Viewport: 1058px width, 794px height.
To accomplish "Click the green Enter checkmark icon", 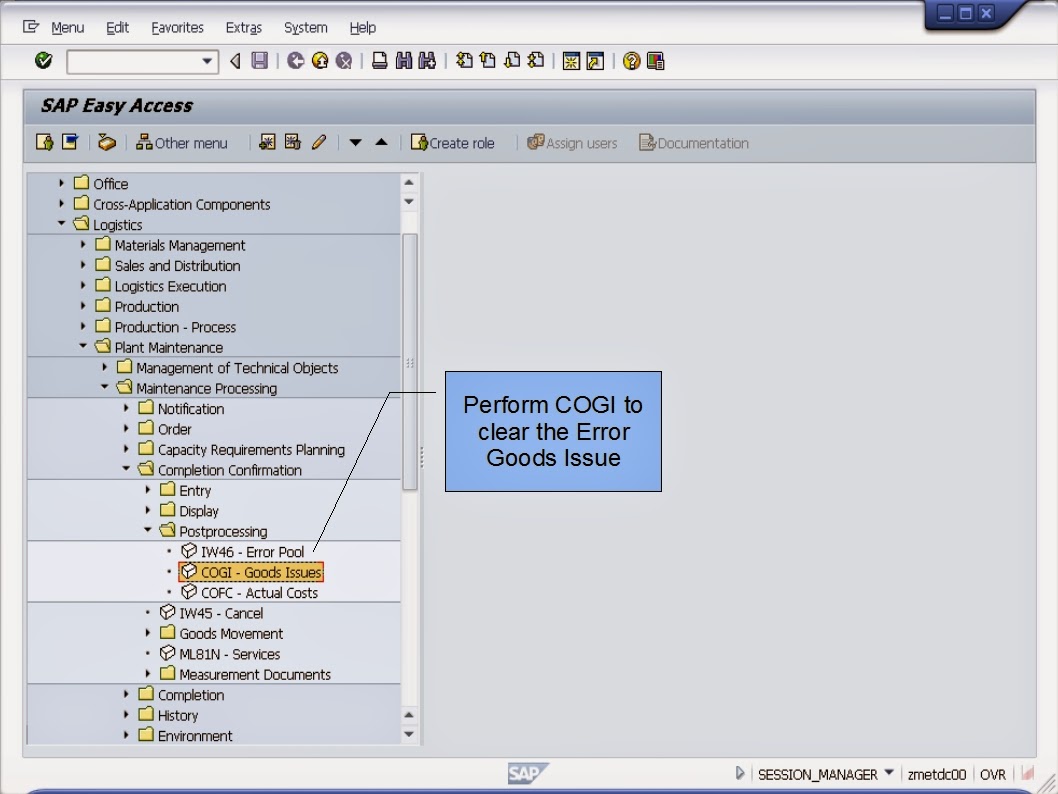I will pyautogui.click(x=44, y=61).
